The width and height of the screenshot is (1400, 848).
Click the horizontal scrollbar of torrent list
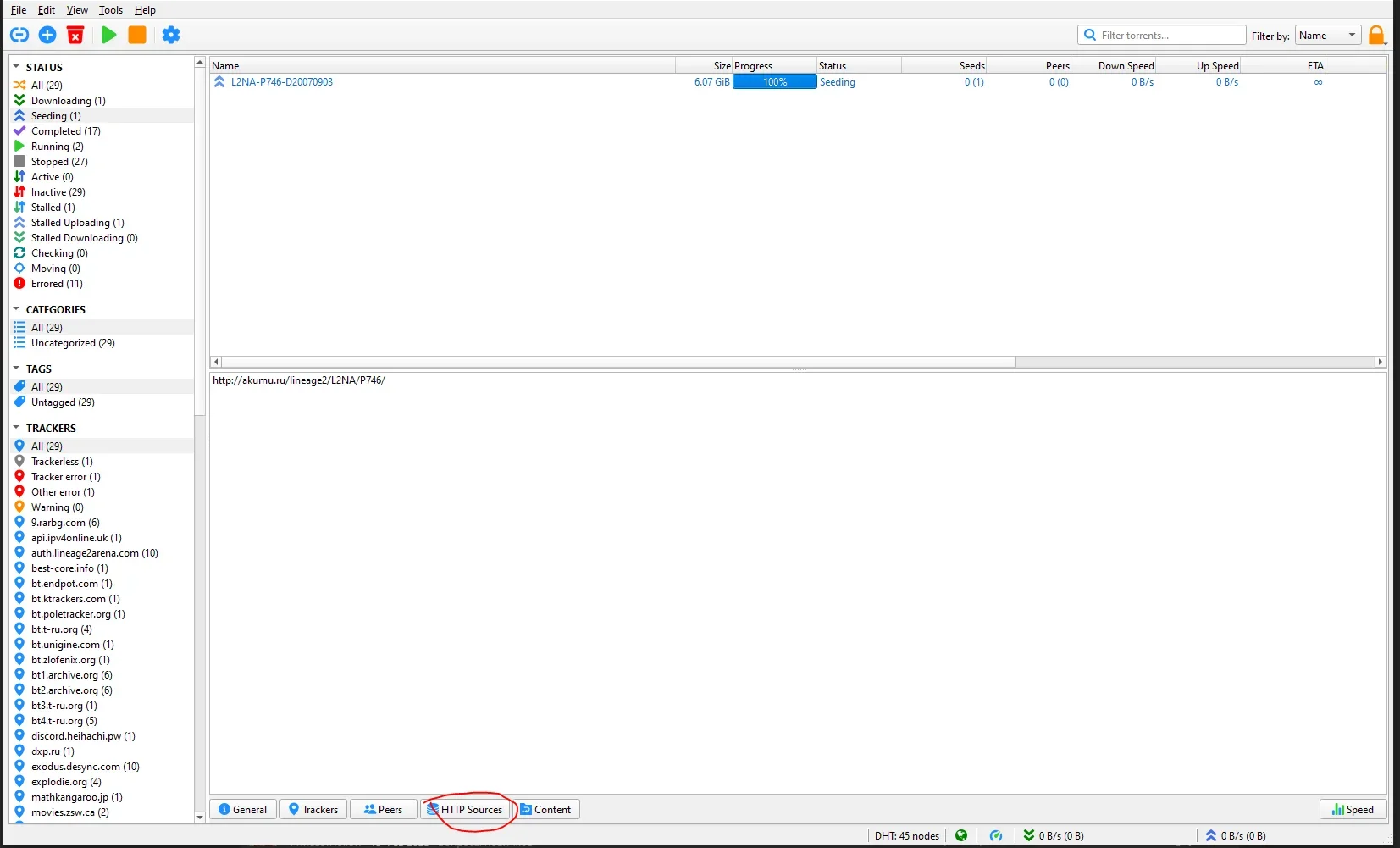point(617,362)
